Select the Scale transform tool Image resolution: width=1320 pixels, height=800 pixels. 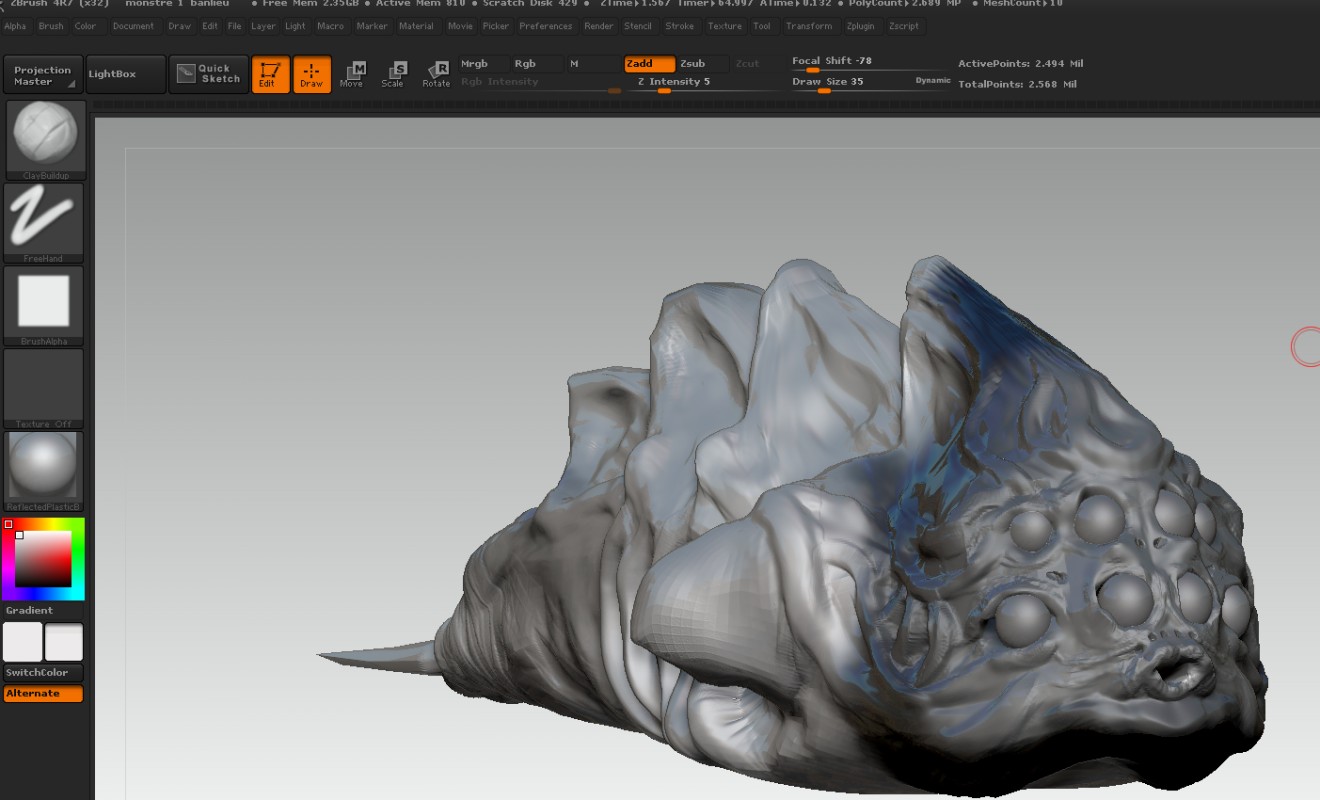[394, 74]
